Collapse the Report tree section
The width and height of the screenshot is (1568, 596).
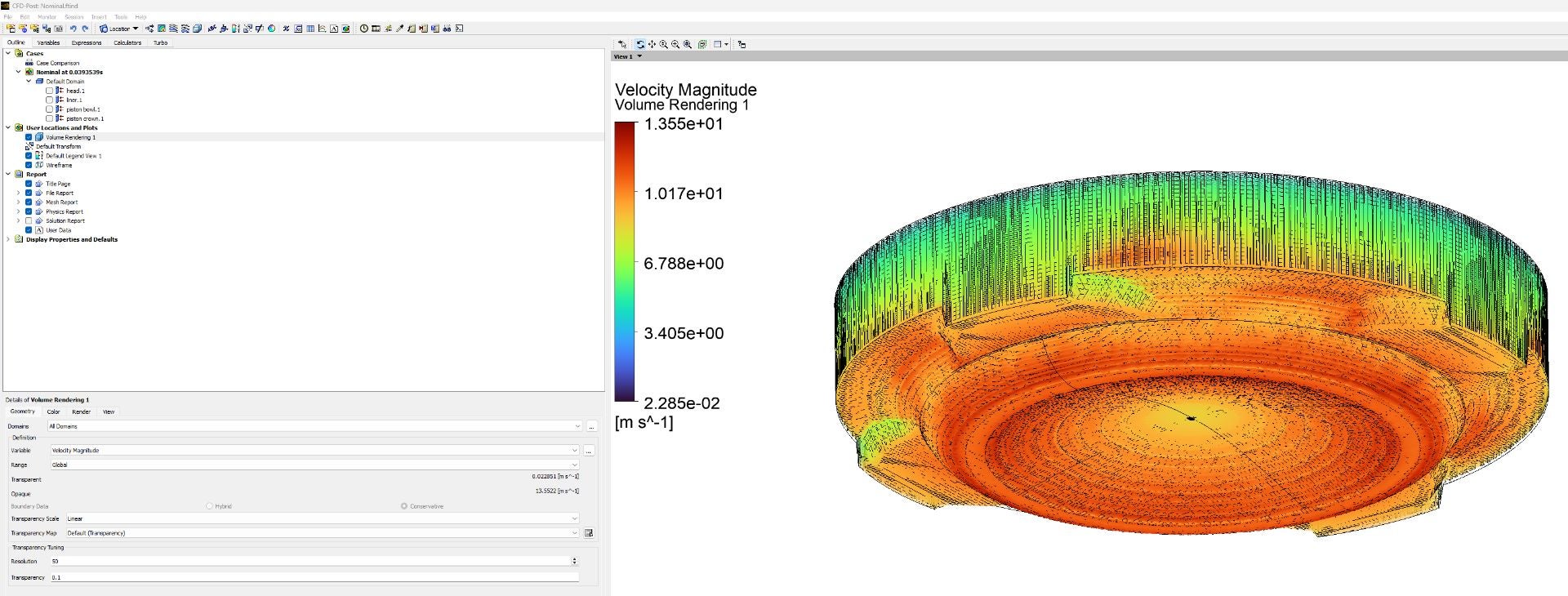tap(8, 174)
